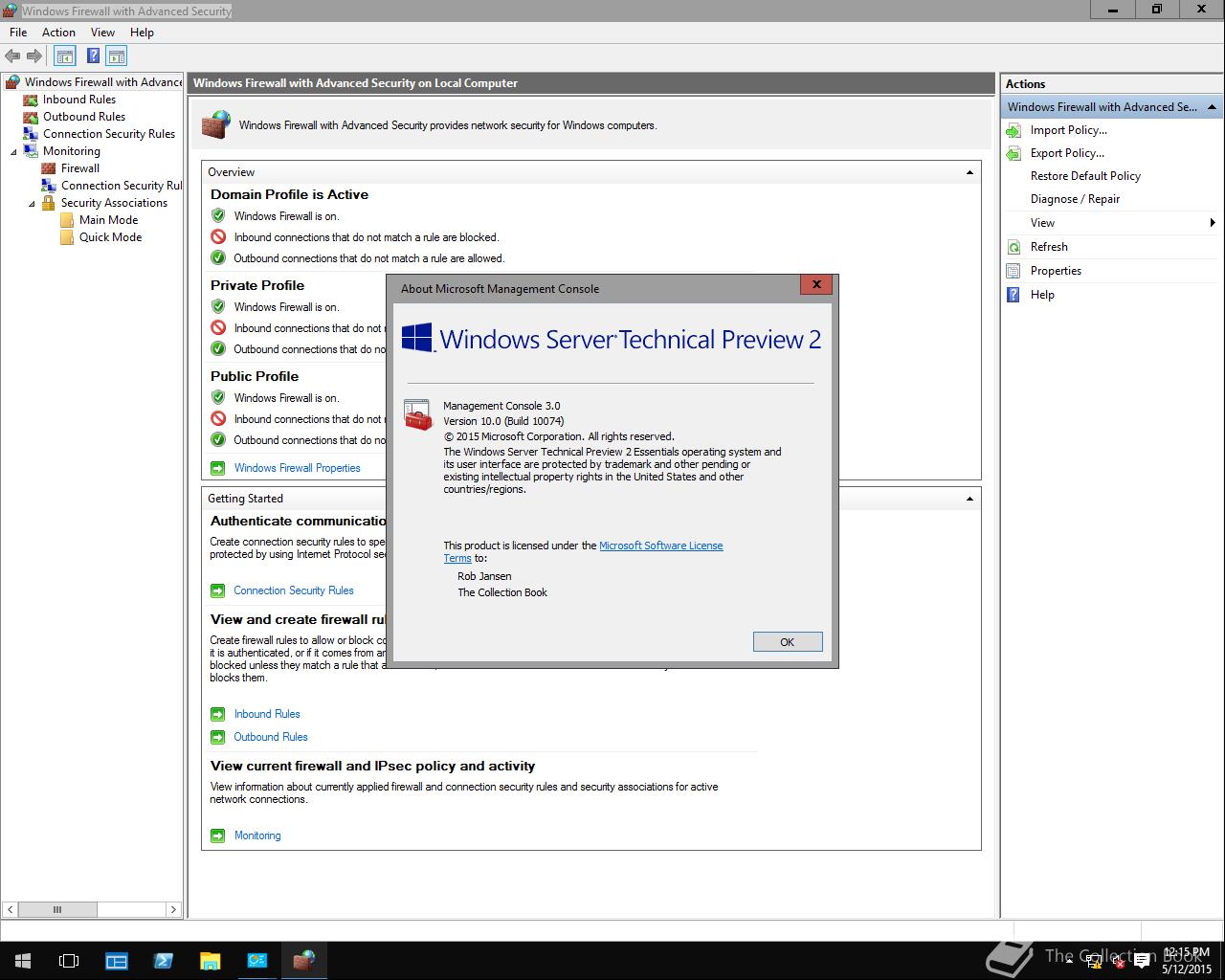Screen dimensions: 1225x980
Task: Click the tree scrollbar left arrow
Action: (x=11, y=909)
